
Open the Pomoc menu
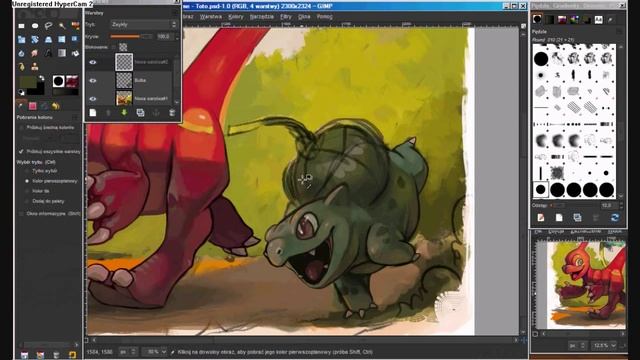tap(324, 17)
